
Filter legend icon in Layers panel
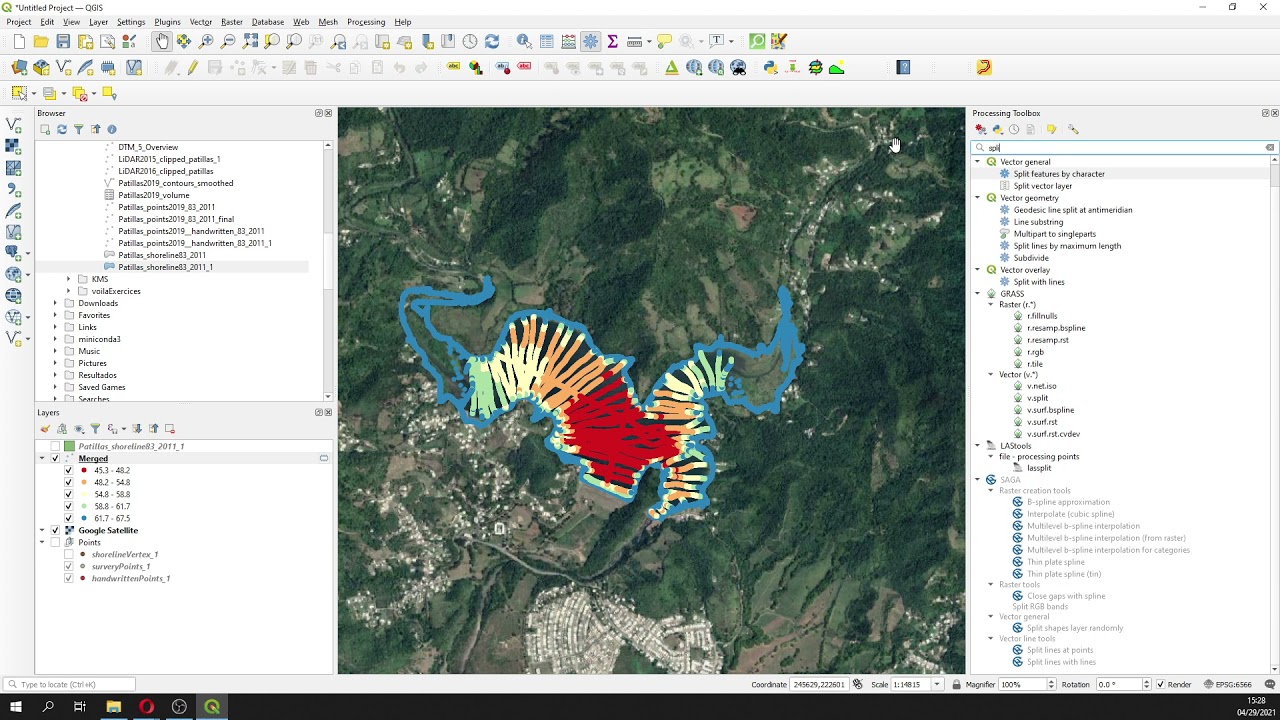pyautogui.click(x=96, y=428)
